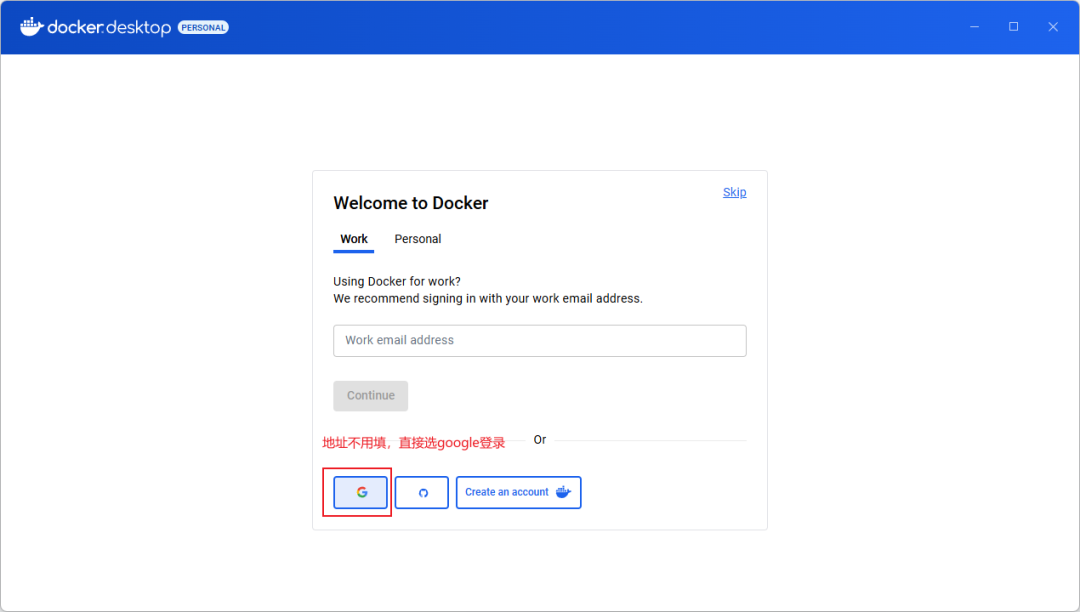Click the 'Or' separator label
This screenshot has width=1080, height=612.
coord(540,440)
